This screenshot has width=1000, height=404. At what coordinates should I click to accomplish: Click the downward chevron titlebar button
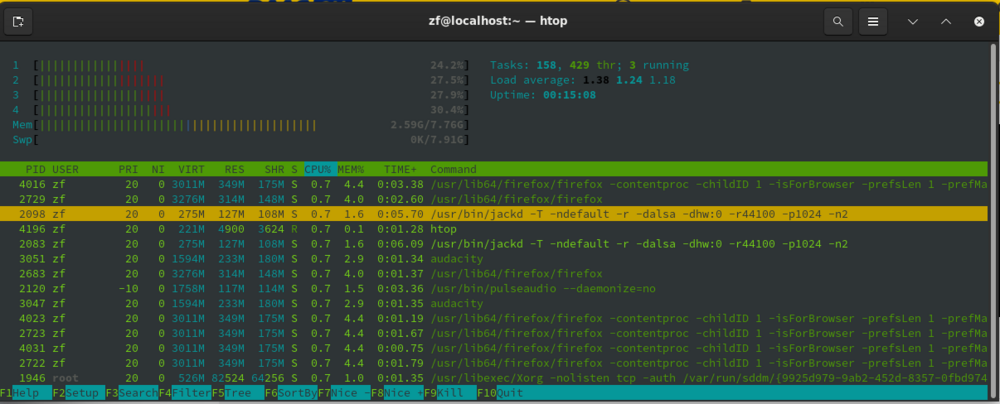pyautogui.click(x=913, y=22)
